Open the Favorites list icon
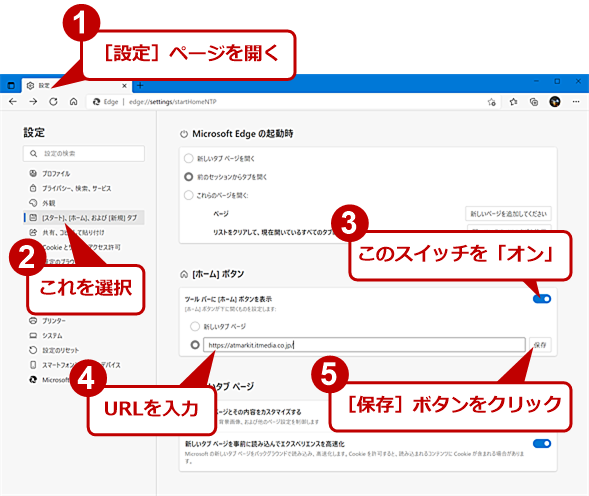This screenshot has width=589, height=496. (x=513, y=101)
